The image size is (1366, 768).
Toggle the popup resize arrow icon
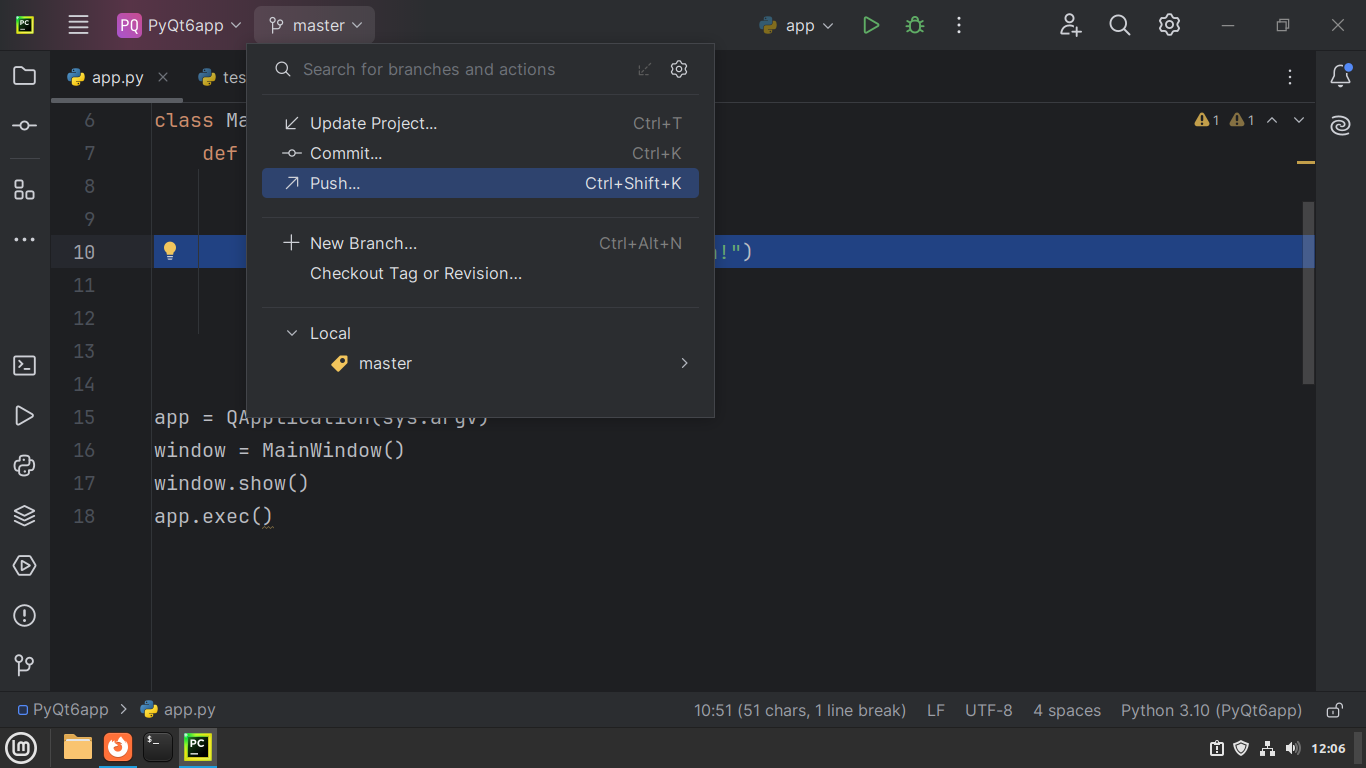(x=645, y=69)
